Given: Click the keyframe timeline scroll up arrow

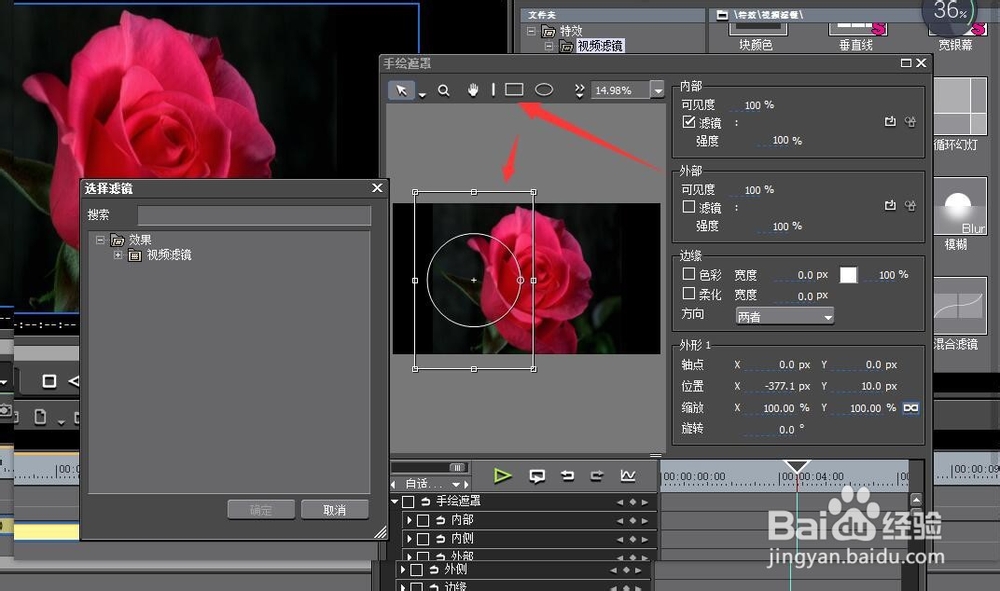Looking at the screenshot, I should 916,500.
